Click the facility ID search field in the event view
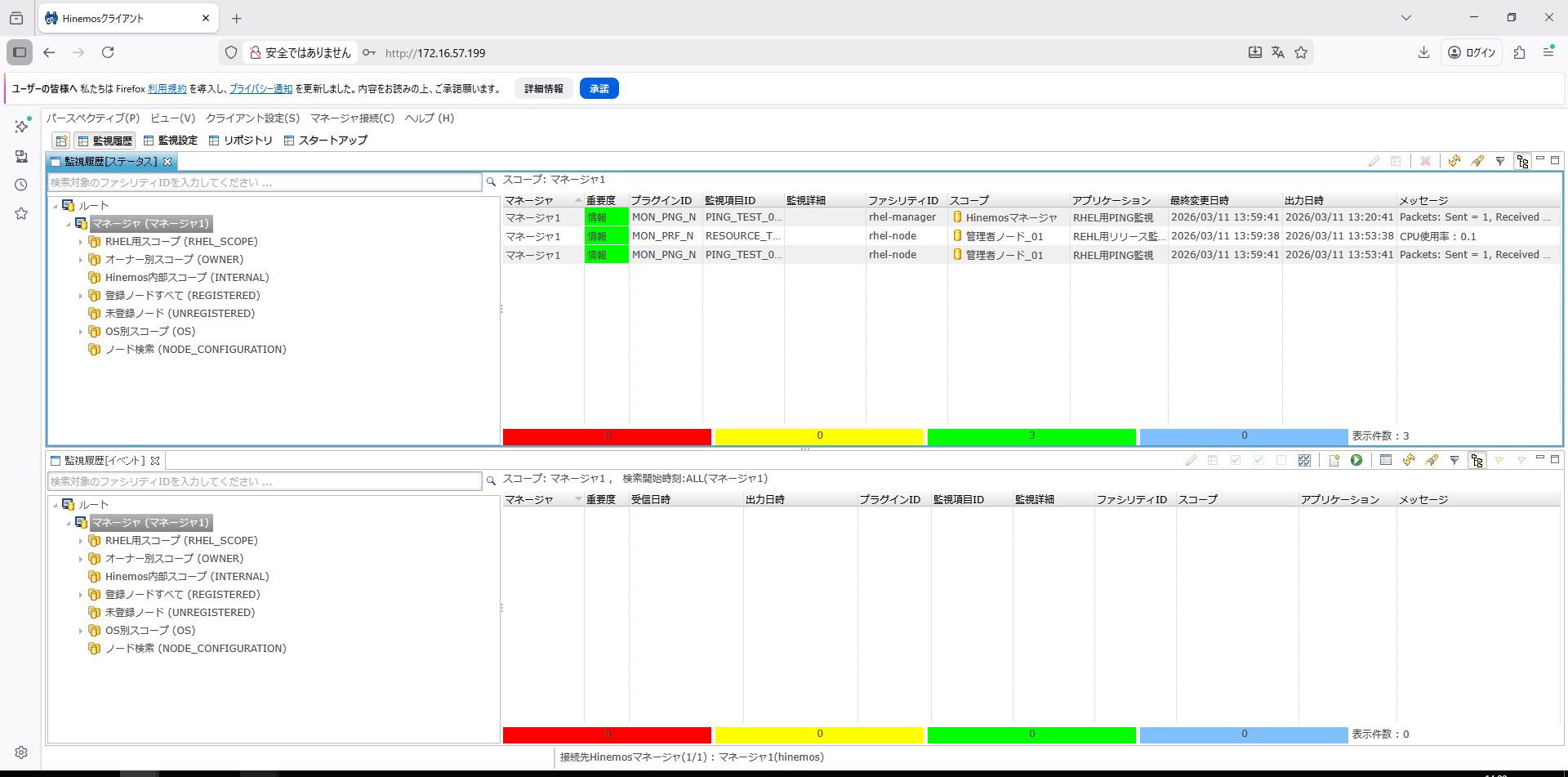 tap(265, 481)
